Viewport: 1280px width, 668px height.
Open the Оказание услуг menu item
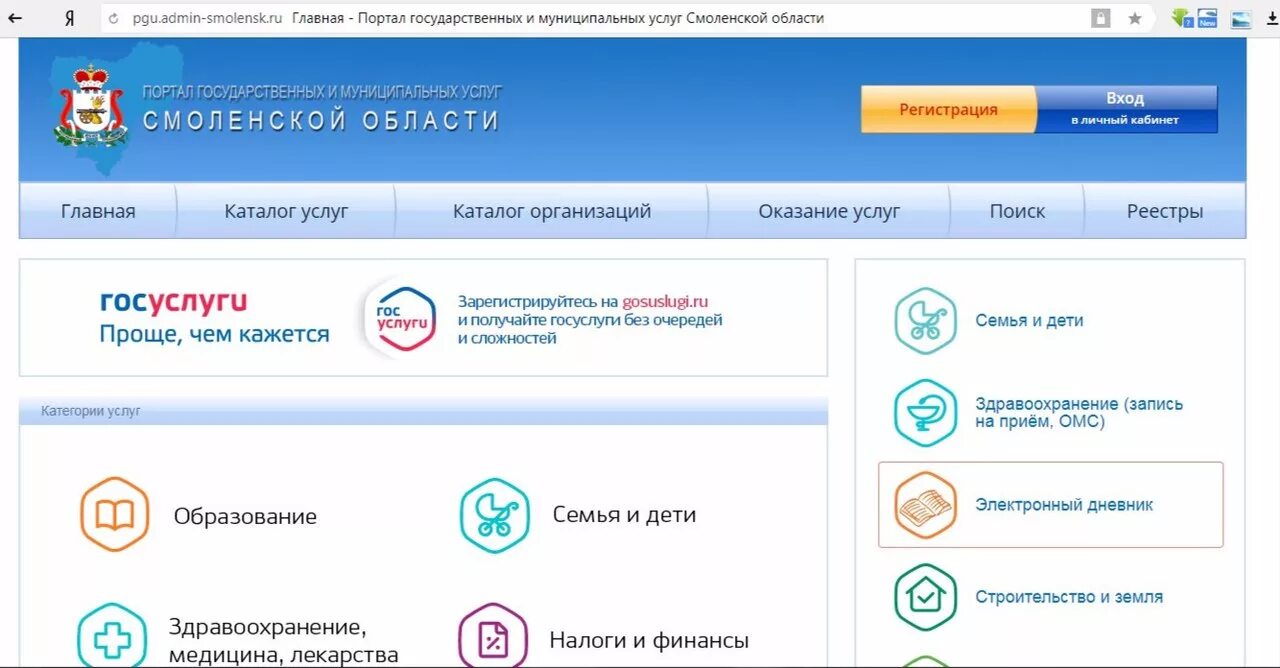828,210
